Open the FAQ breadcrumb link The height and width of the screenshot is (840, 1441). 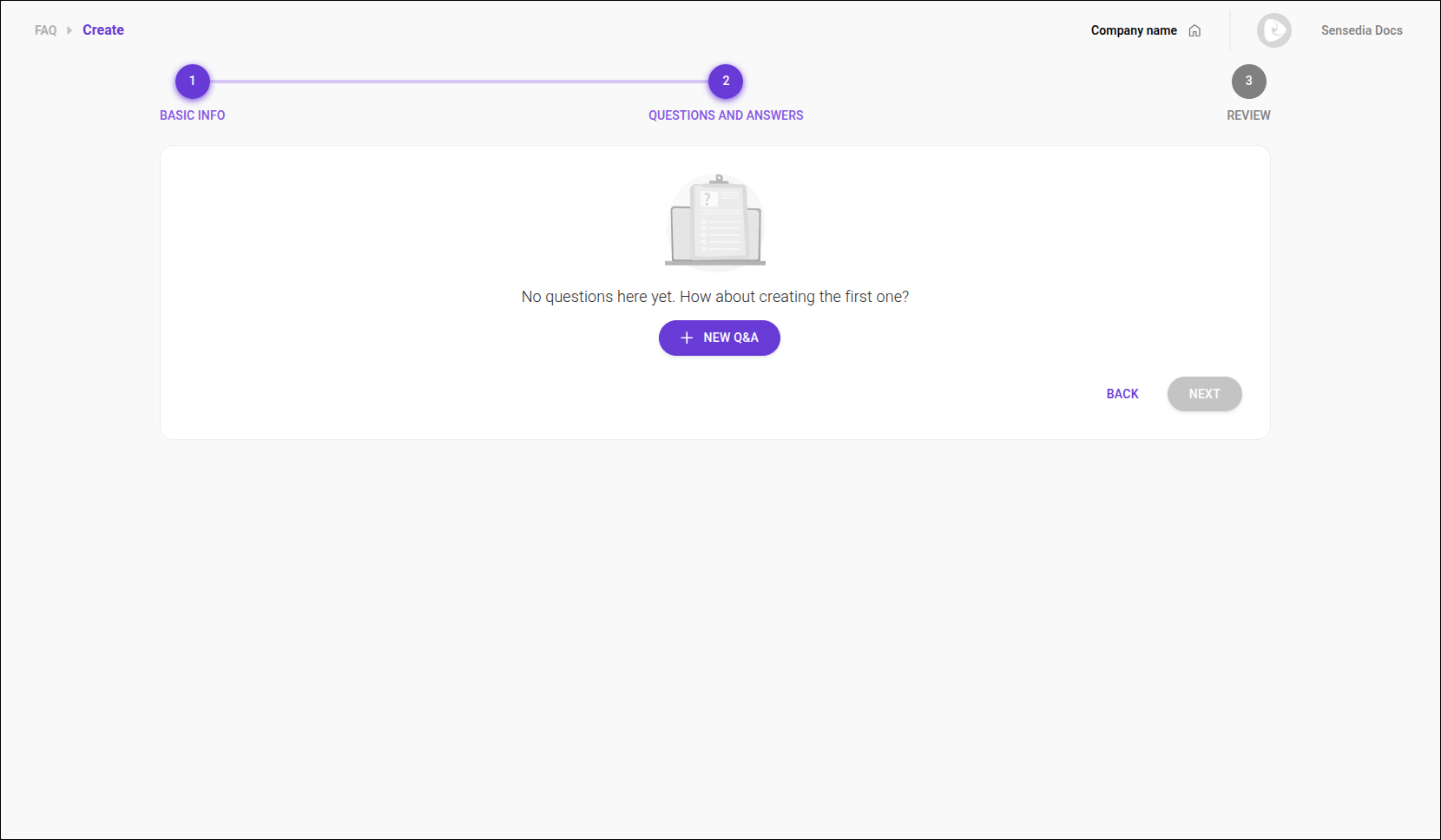pyautogui.click(x=45, y=30)
